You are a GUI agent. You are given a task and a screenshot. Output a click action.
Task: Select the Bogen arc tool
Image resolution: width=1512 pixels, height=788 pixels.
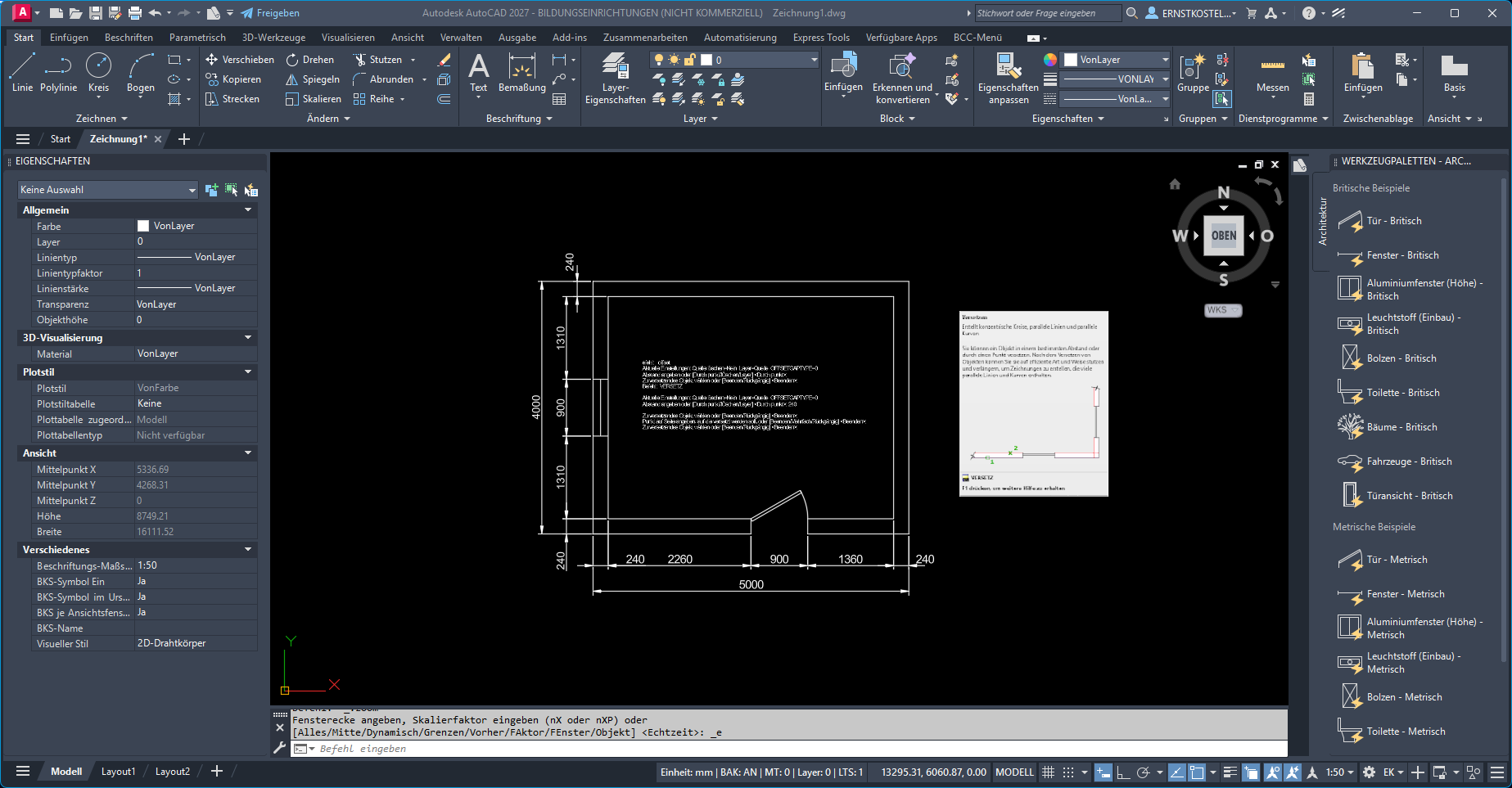[x=140, y=73]
